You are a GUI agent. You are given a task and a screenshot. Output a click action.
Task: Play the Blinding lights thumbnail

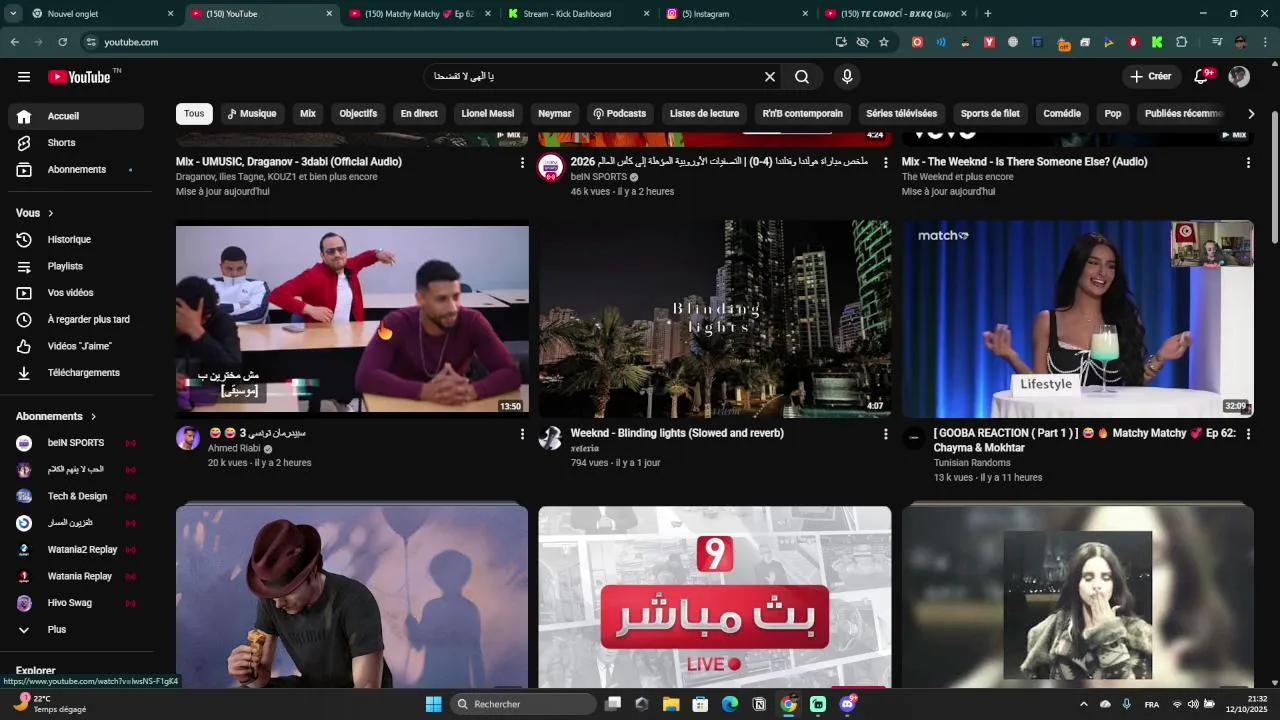click(715, 319)
